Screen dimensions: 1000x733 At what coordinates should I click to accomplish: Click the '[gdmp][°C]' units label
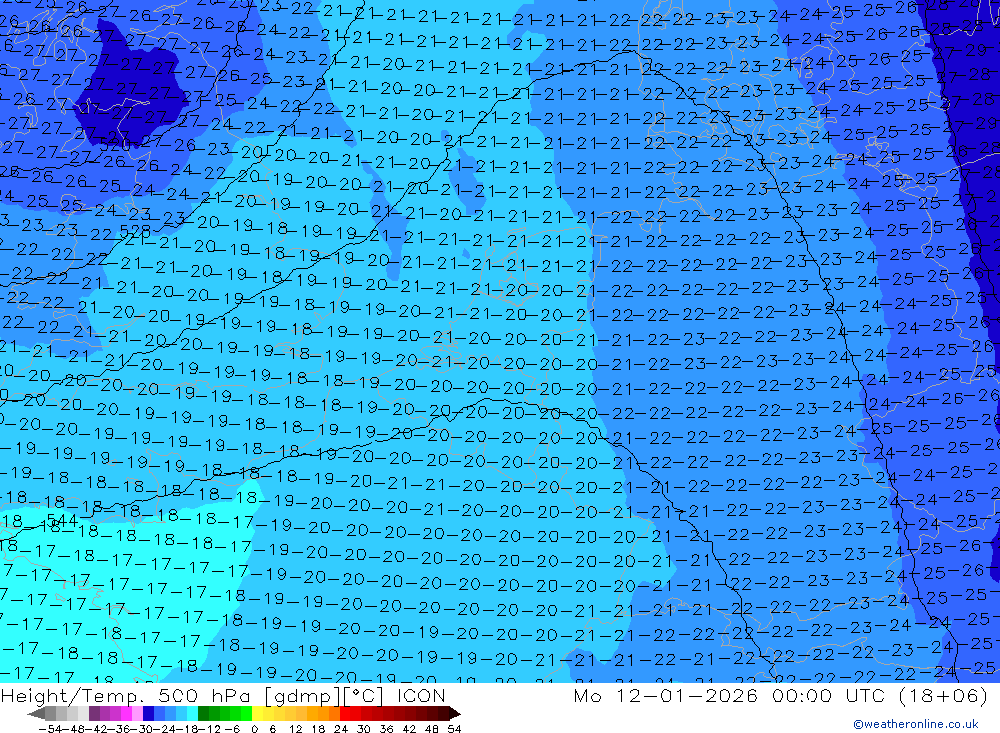pyautogui.click(x=325, y=696)
